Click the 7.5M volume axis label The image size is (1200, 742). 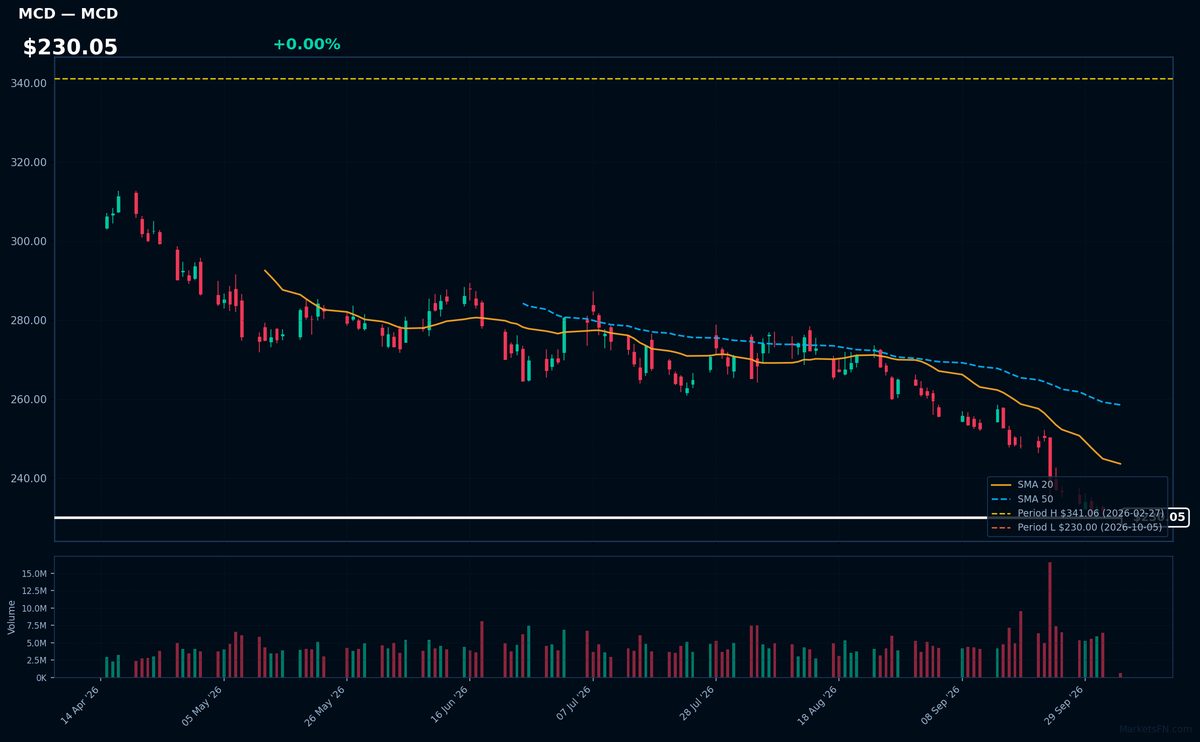pyautogui.click(x=37, y=626)
